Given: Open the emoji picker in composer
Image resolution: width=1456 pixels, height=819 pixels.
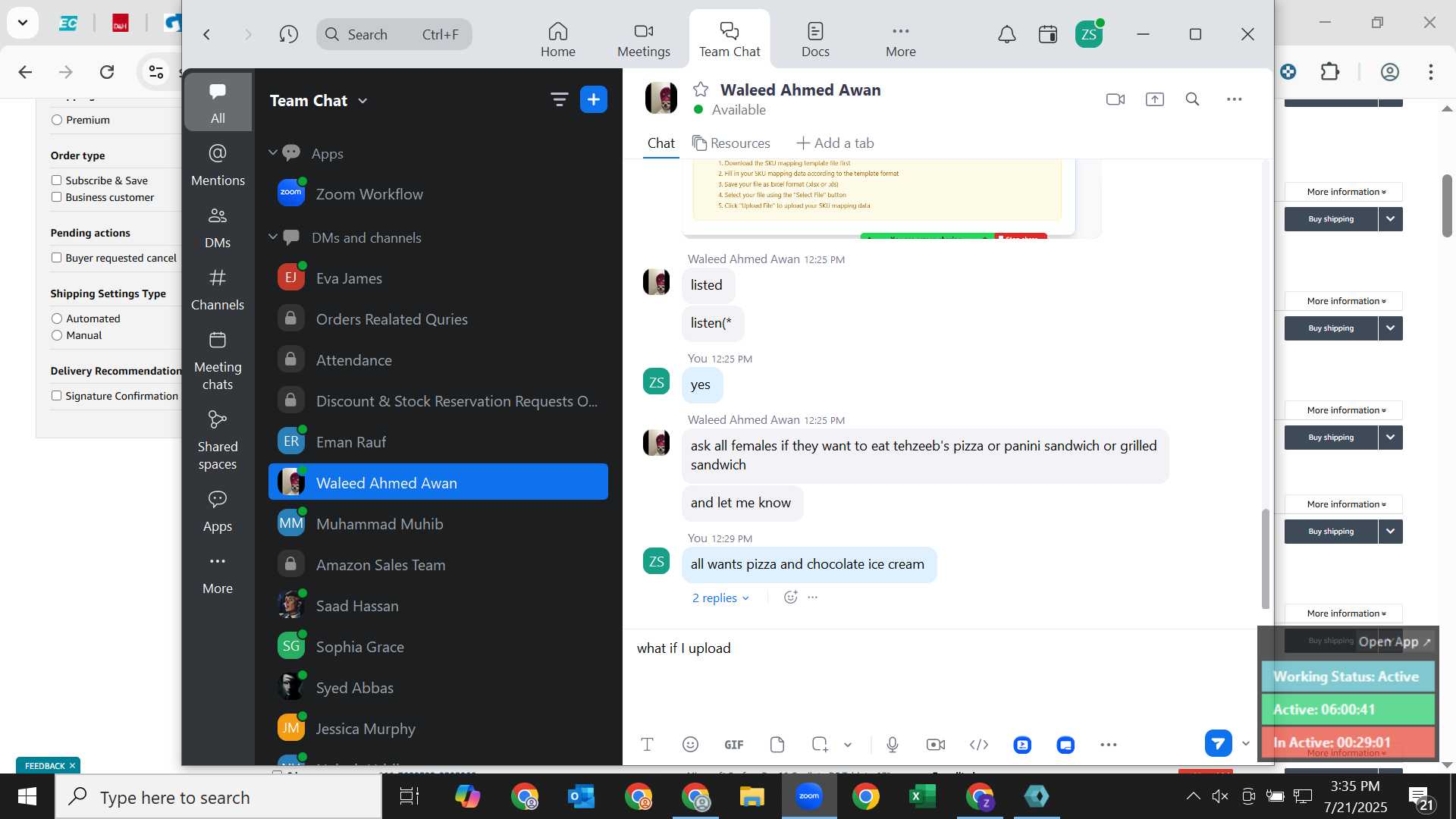Looking at the screenshot, I should [x=690, y=745].
